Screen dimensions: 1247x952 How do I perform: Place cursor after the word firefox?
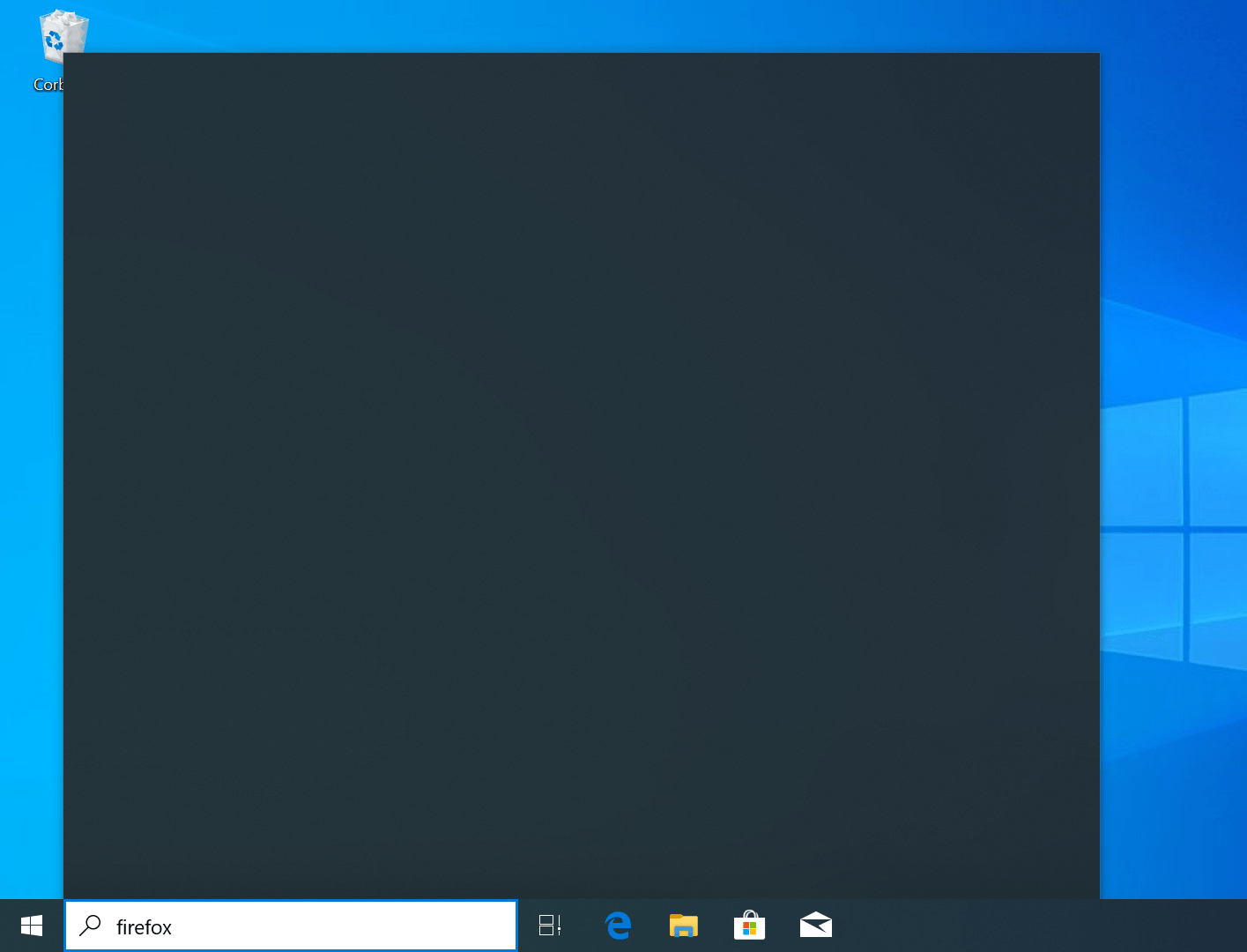(174, 927)
